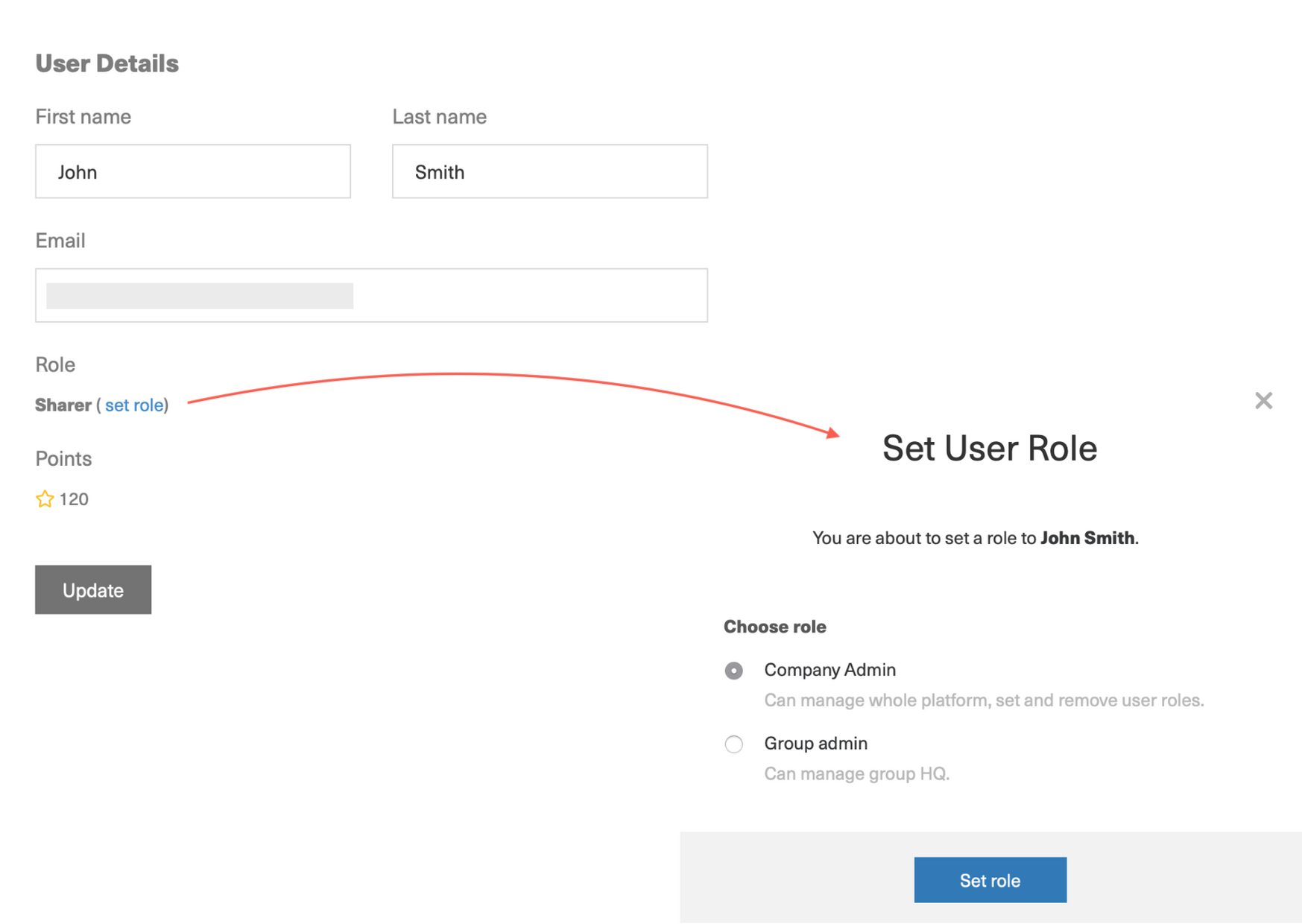Viewport: 1302px width, 924px height.
Task: Click the Last name label
Action: pyautogui.click(x=440, y=117)
